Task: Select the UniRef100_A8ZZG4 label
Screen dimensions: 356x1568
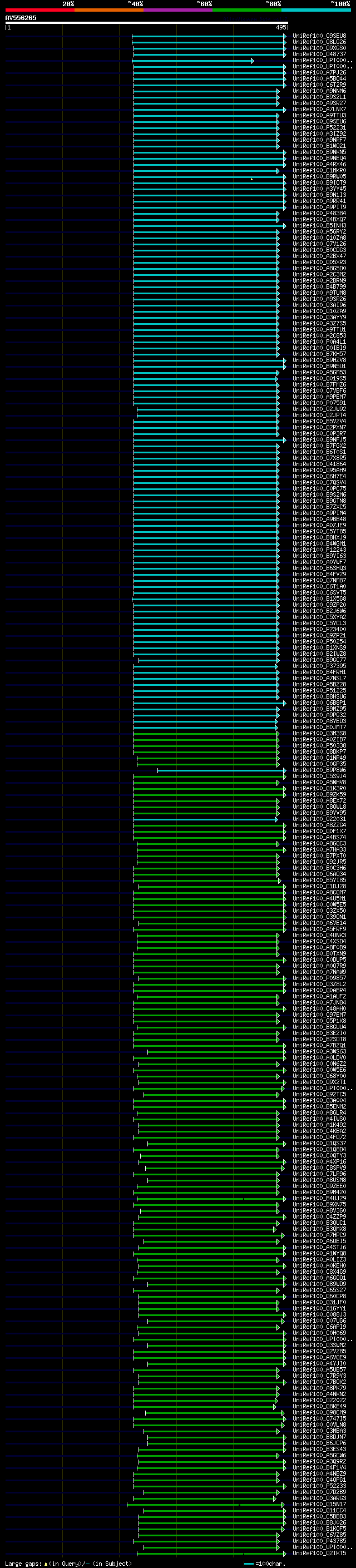Action: (319, 825)
